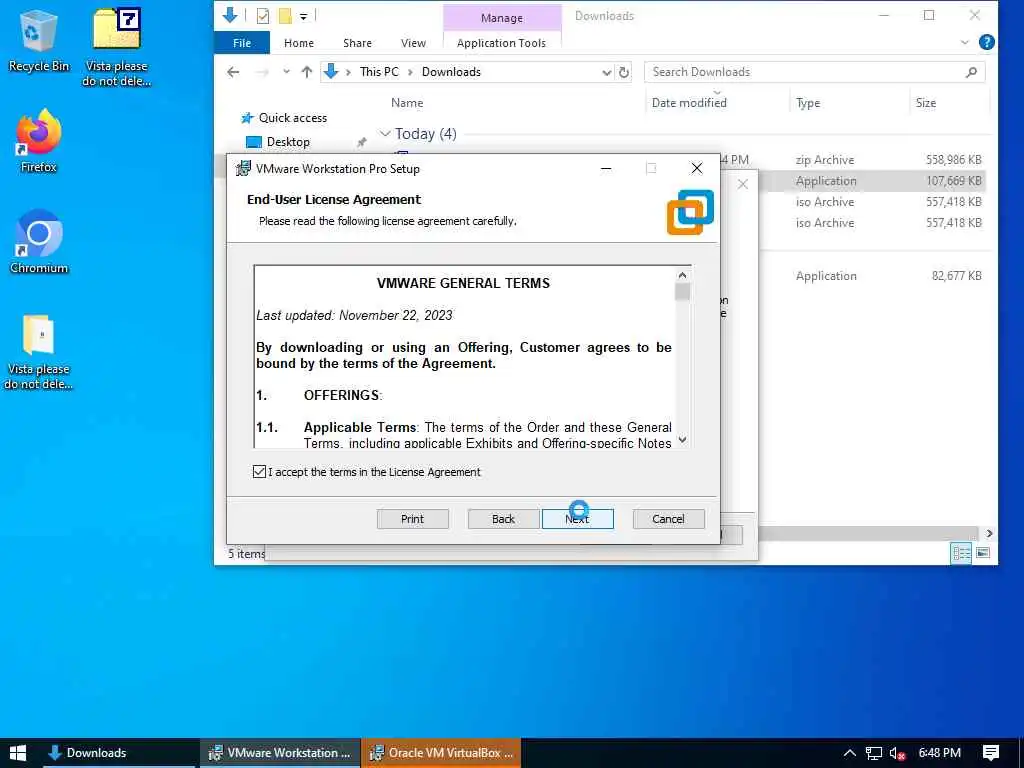Click the network icon in system tray

(x=874, y=754)
